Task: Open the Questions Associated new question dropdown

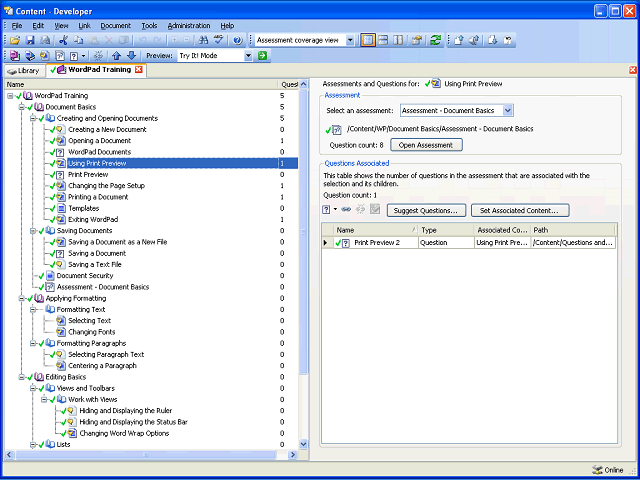Action: pos(336,209)
